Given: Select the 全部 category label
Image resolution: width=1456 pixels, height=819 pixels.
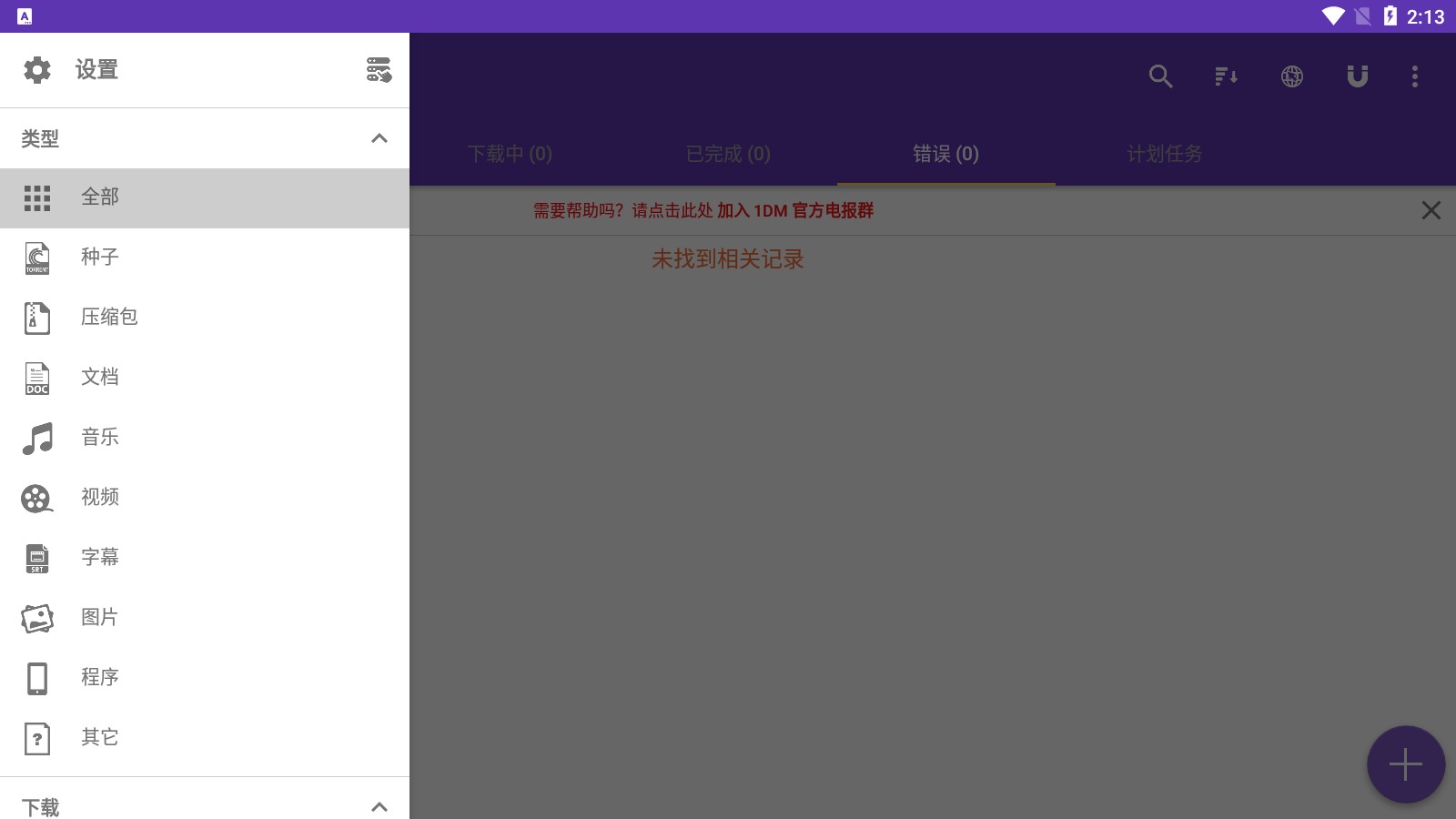Looking at the screenshot, I should (x=100, y=197).
